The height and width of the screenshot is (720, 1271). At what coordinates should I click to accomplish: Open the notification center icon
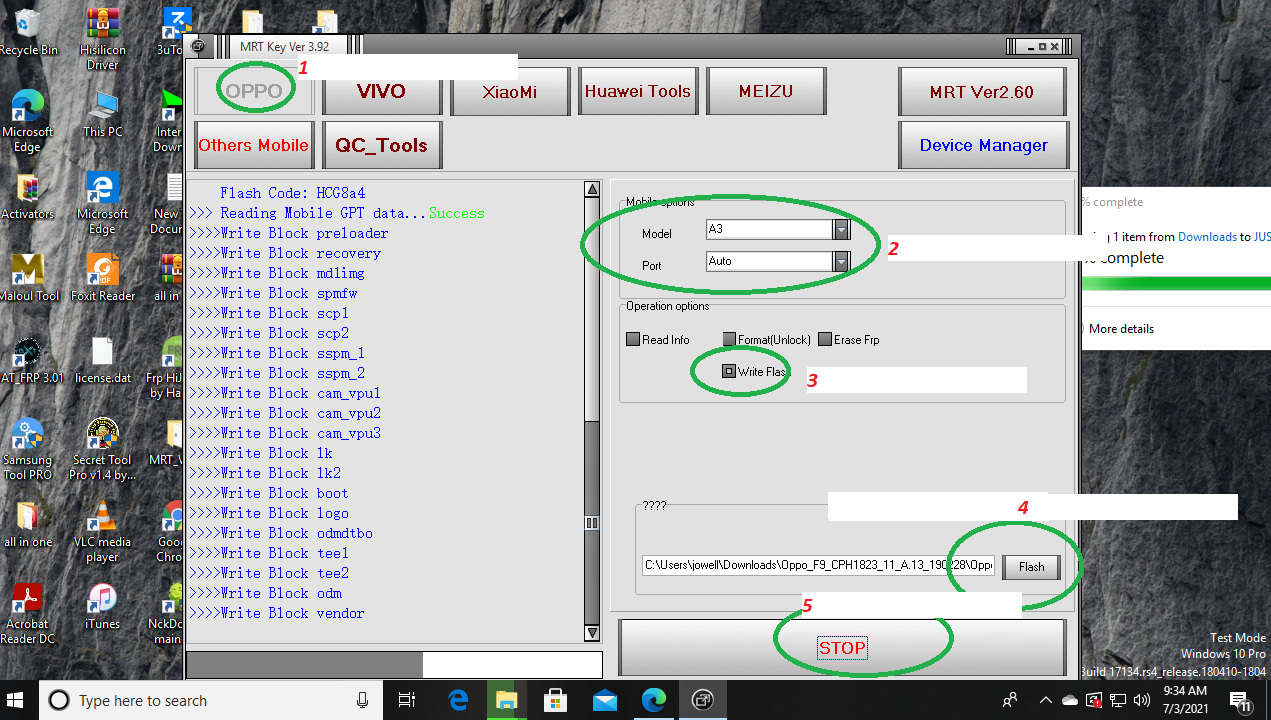coord(1240,700)
